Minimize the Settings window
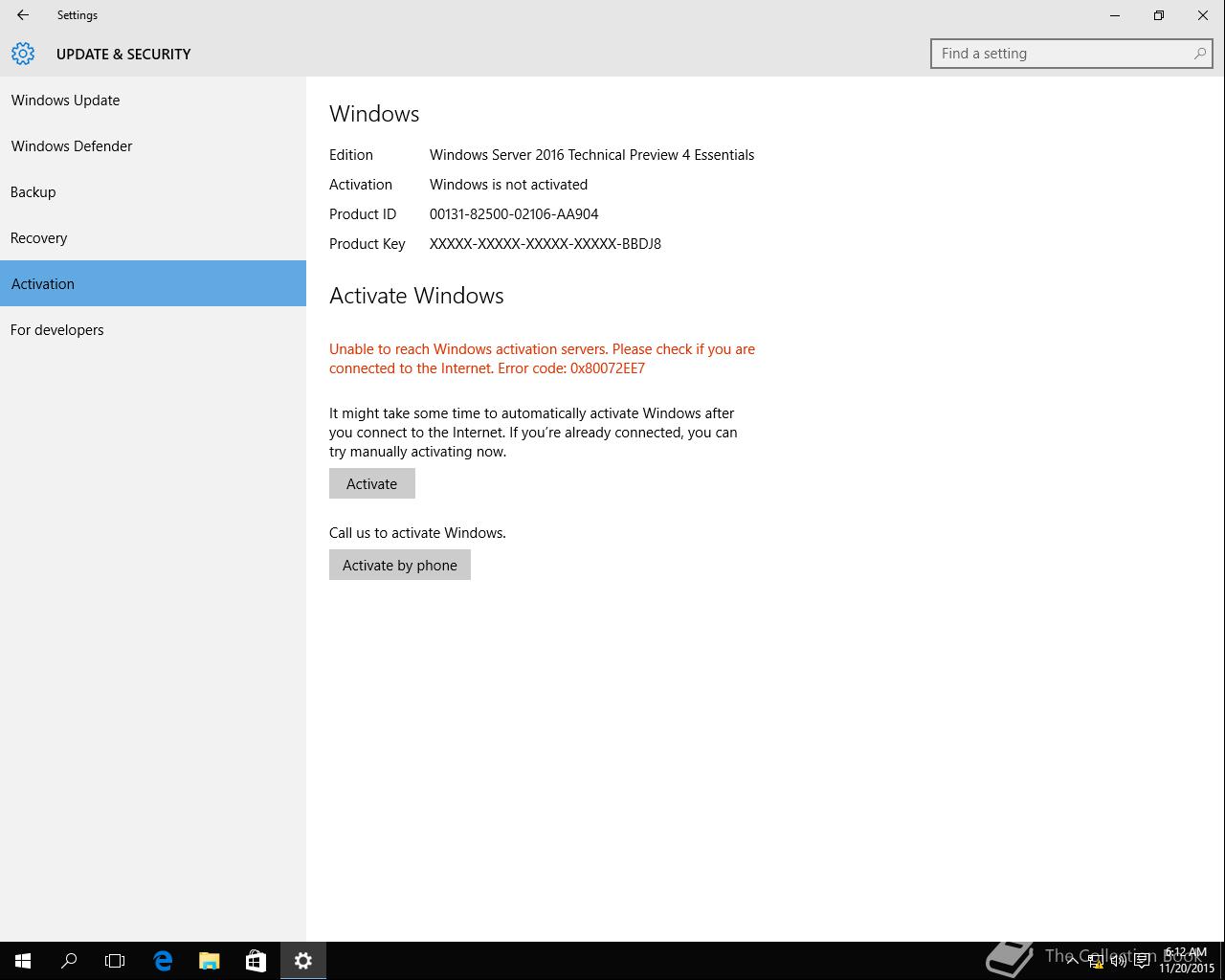The width and height of the screenshot is (1225, 980). 1115,15
